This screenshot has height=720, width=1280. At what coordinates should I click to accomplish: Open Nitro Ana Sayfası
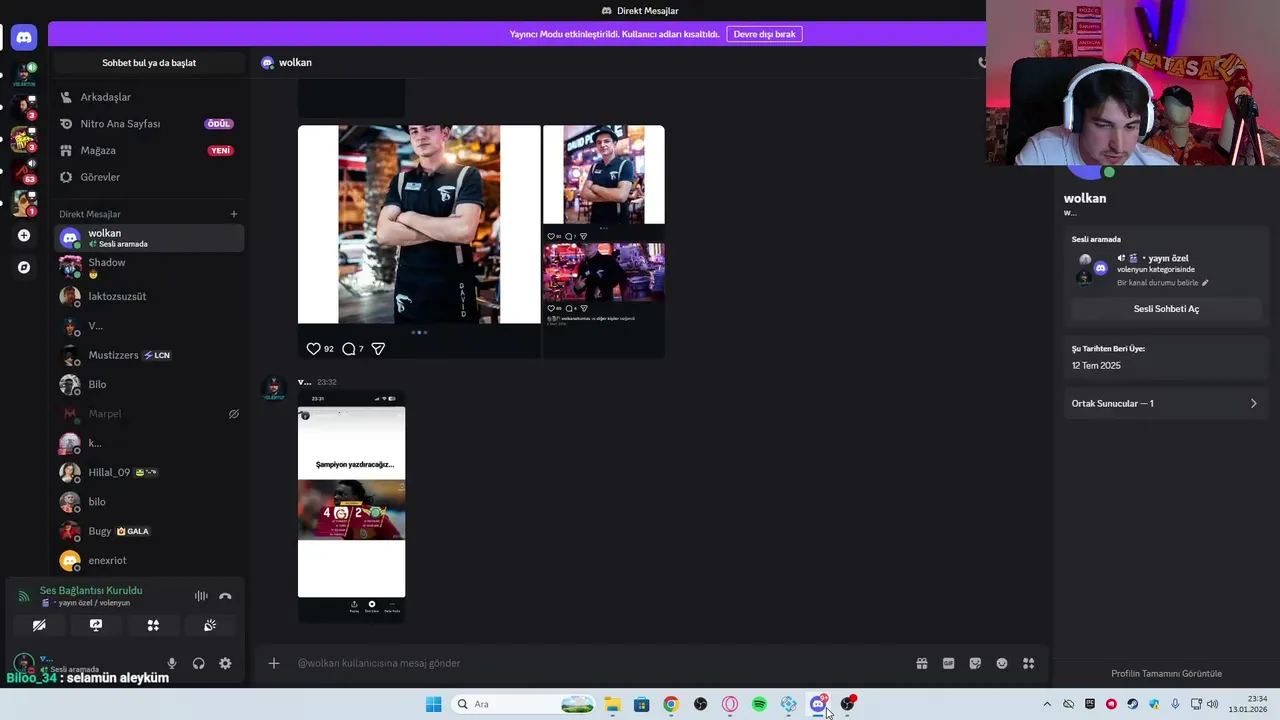click(x=150, y=124)
